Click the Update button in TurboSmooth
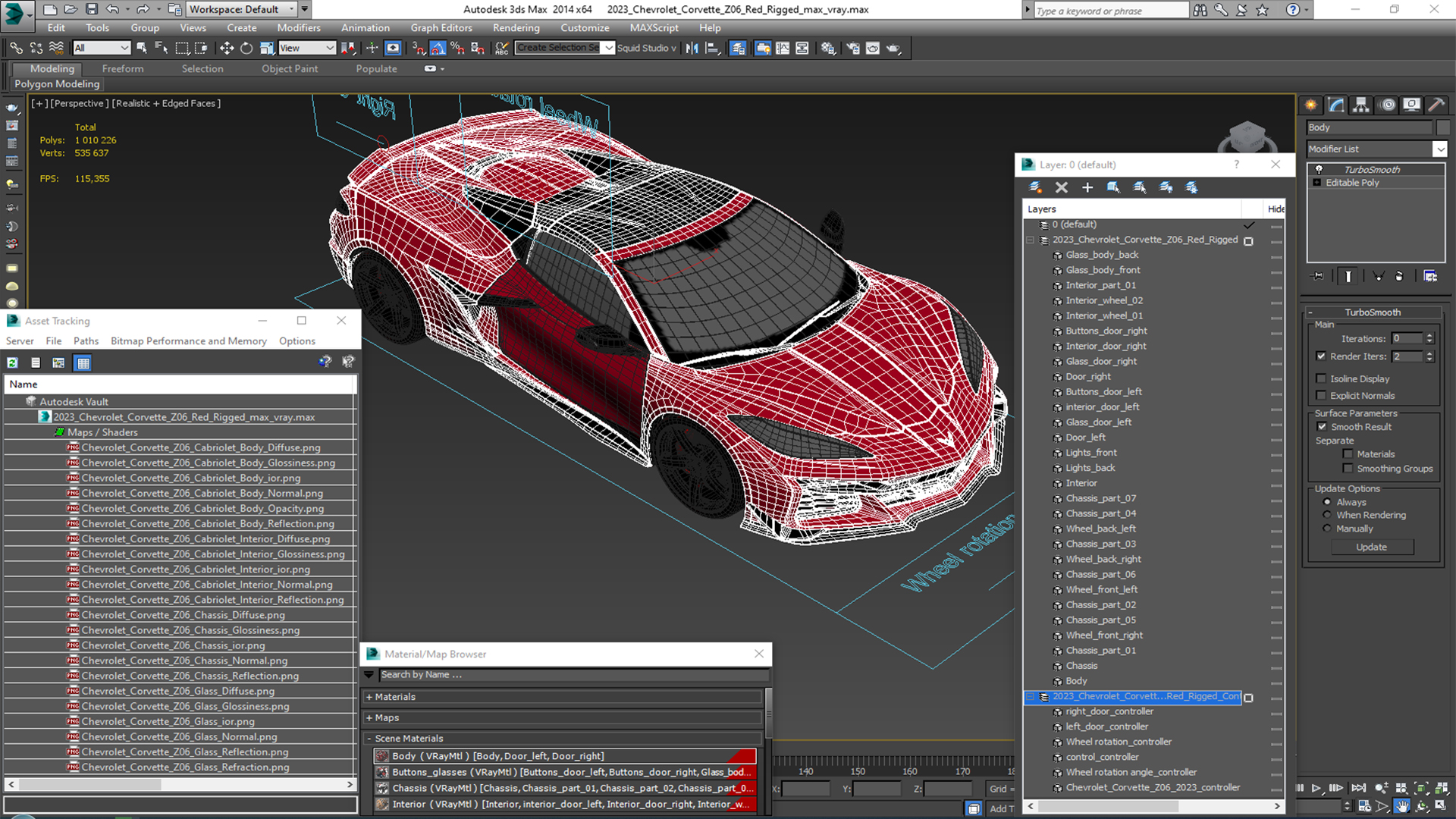1456x819 pixels. 1371,547
